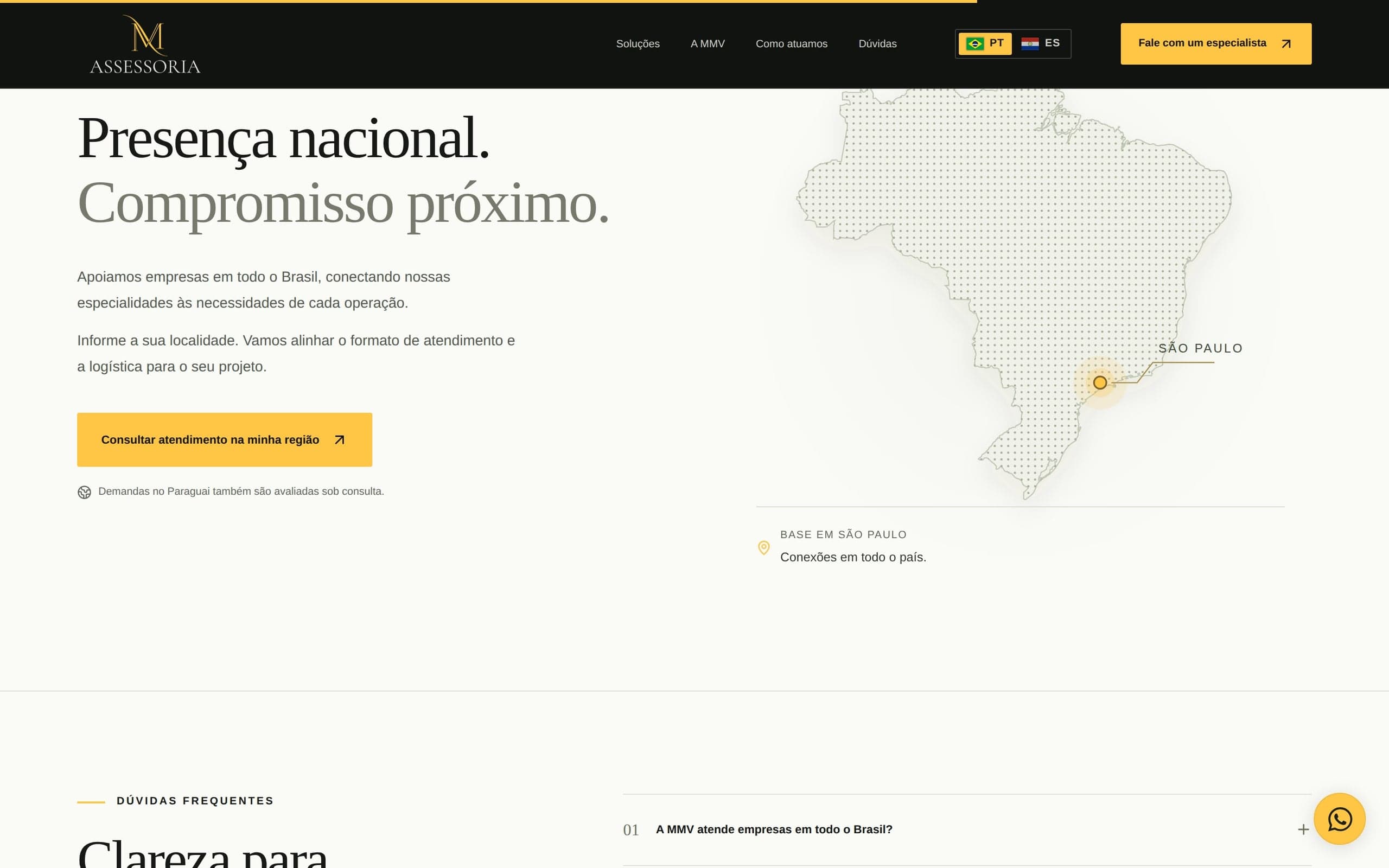Click the dotted Brazil map illustration
The width and height of the screenshot is (1389, 868).
pos(1014,293)
